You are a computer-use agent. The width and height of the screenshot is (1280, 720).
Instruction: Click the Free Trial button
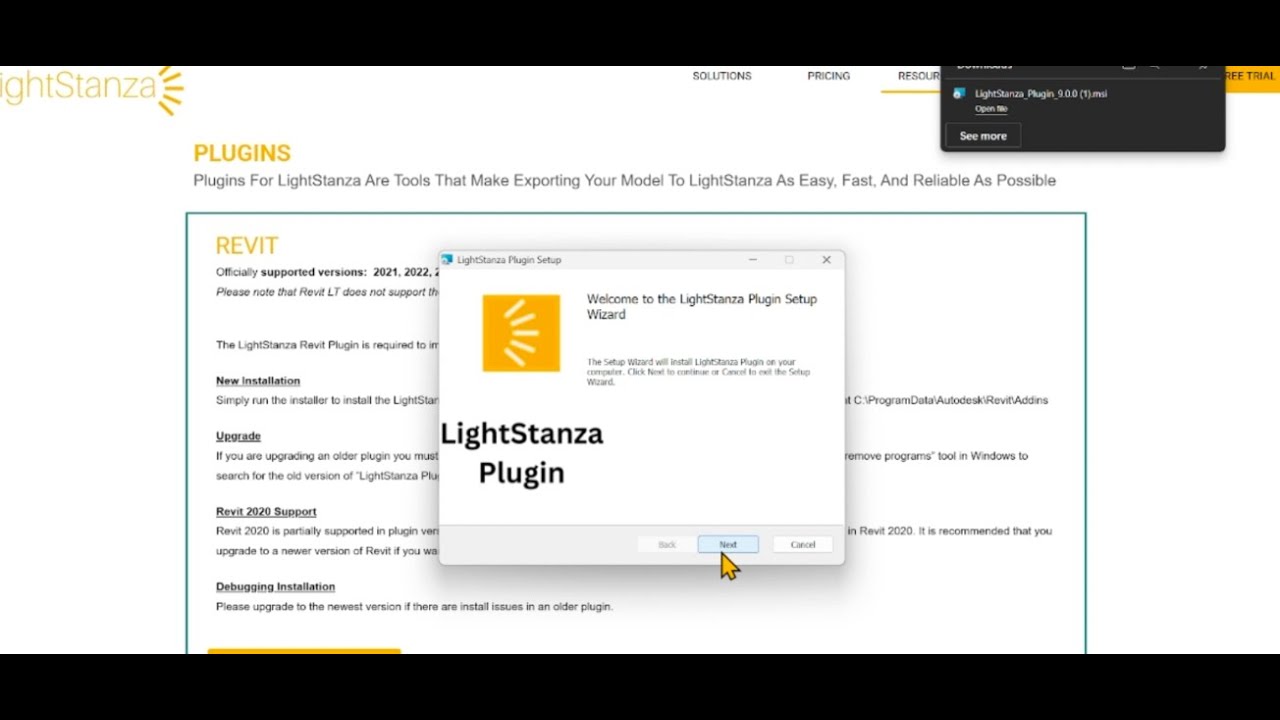click(1250, 76)
